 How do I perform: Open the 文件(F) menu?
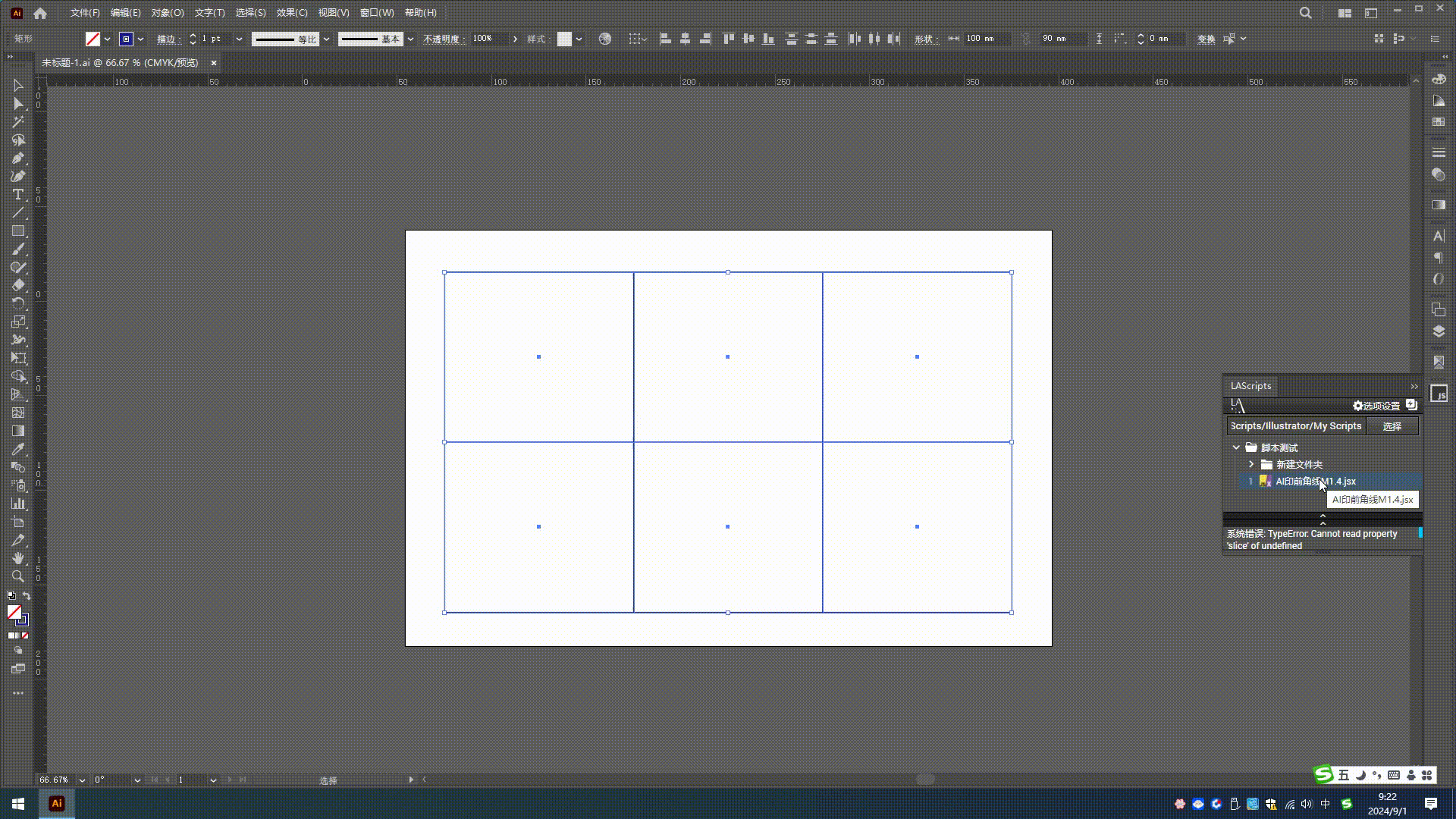coord(84,12)
